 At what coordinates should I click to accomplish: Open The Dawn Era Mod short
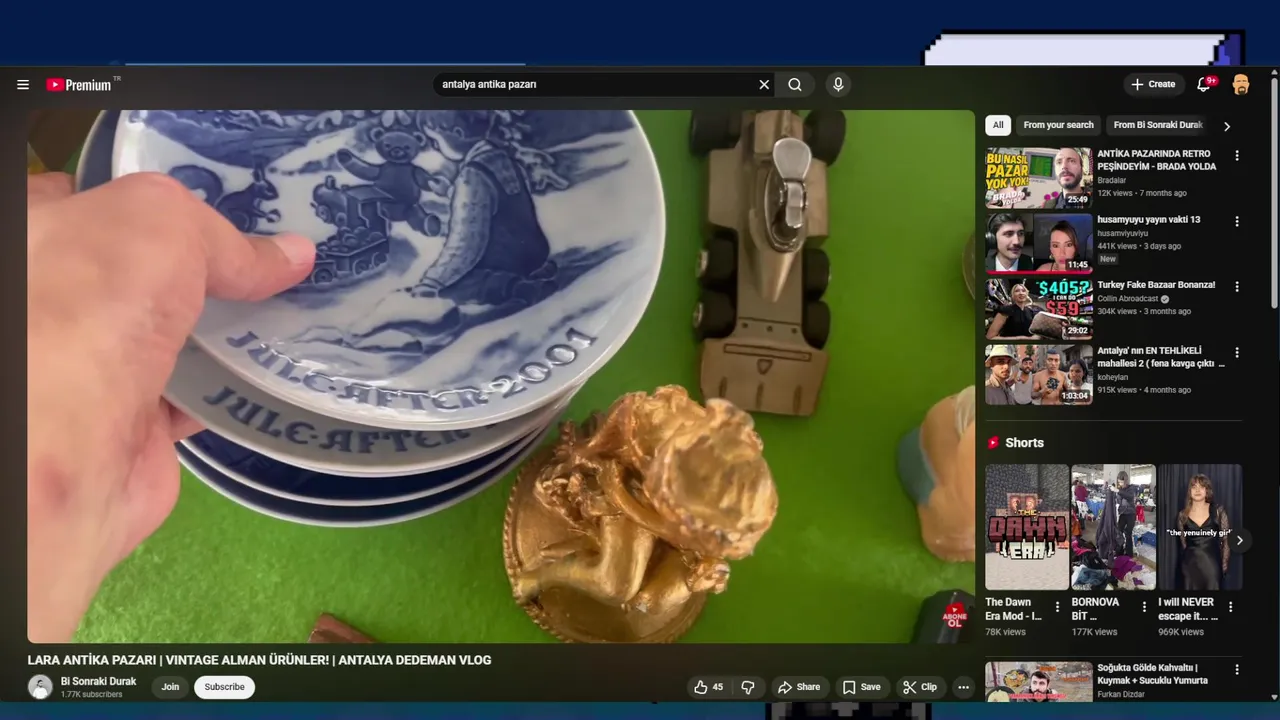(x=1027, y=527)
